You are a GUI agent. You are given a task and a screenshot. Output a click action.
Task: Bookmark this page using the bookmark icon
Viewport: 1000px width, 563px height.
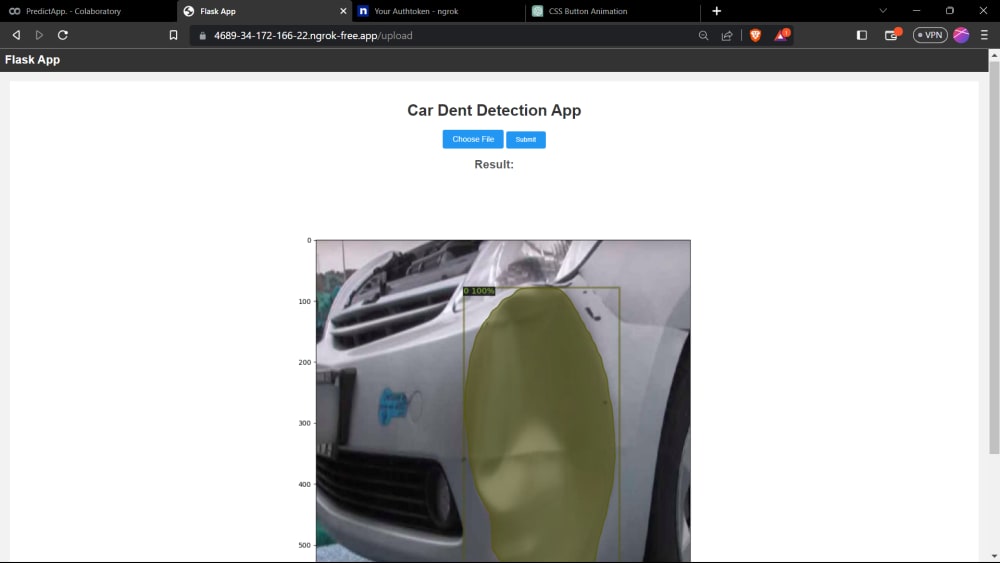[173, 35]
